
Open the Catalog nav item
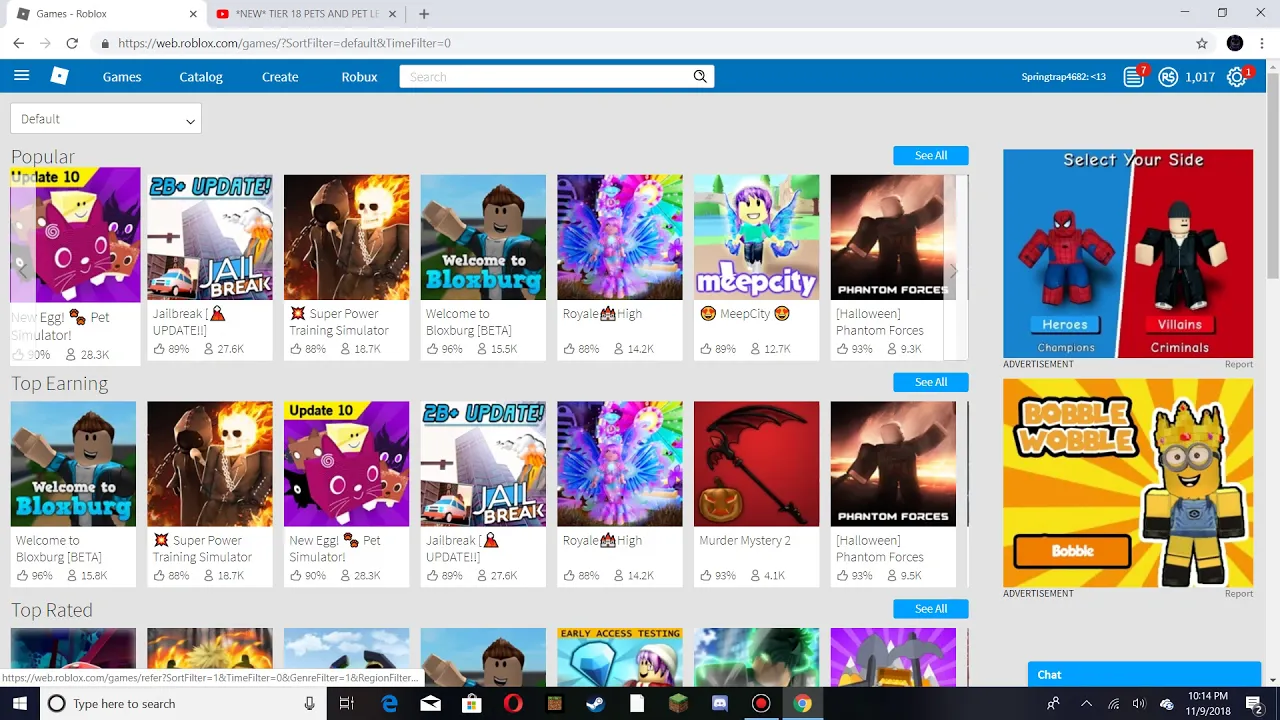tap(201, 77)
